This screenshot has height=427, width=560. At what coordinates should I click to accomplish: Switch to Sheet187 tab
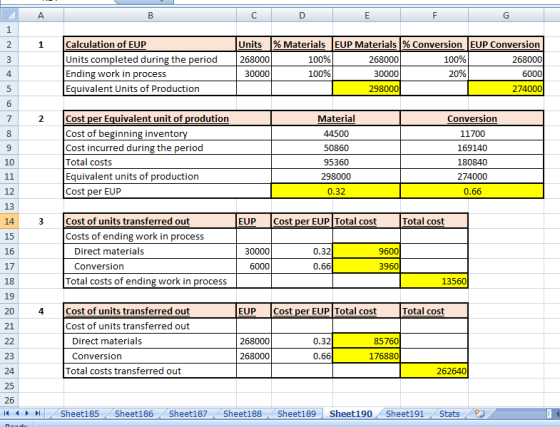point(188,413)
